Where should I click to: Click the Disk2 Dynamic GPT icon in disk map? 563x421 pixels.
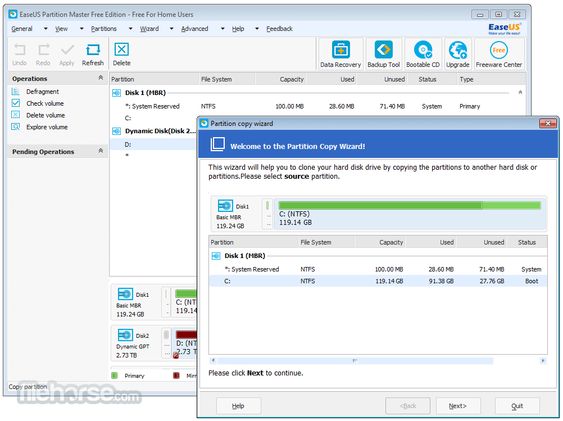(x=125, y=335)
